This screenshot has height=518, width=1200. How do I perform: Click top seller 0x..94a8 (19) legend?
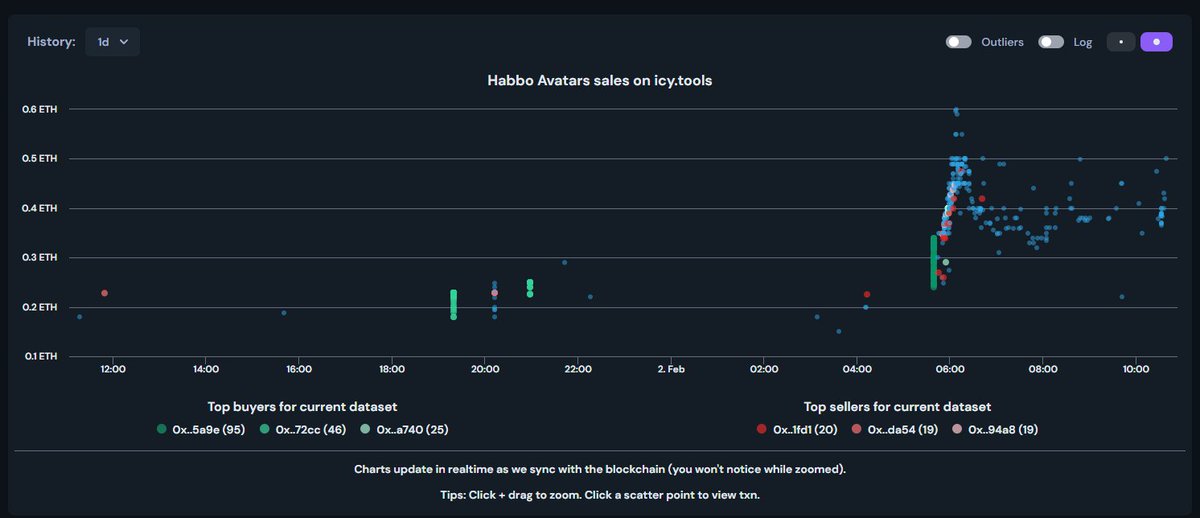point(995,429)
